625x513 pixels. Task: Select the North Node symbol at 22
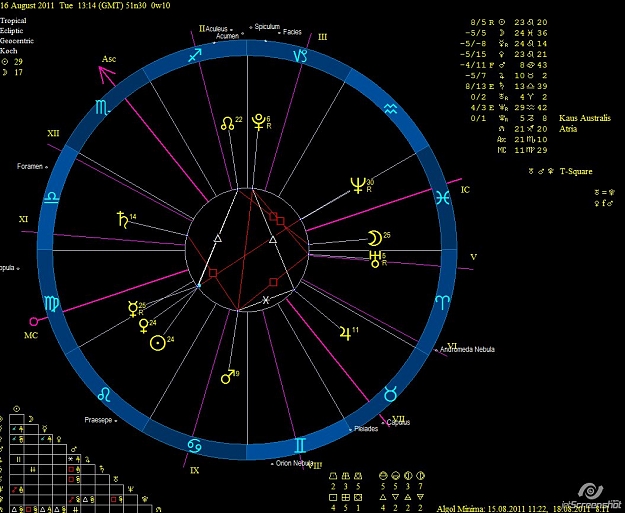pos(228,123)
